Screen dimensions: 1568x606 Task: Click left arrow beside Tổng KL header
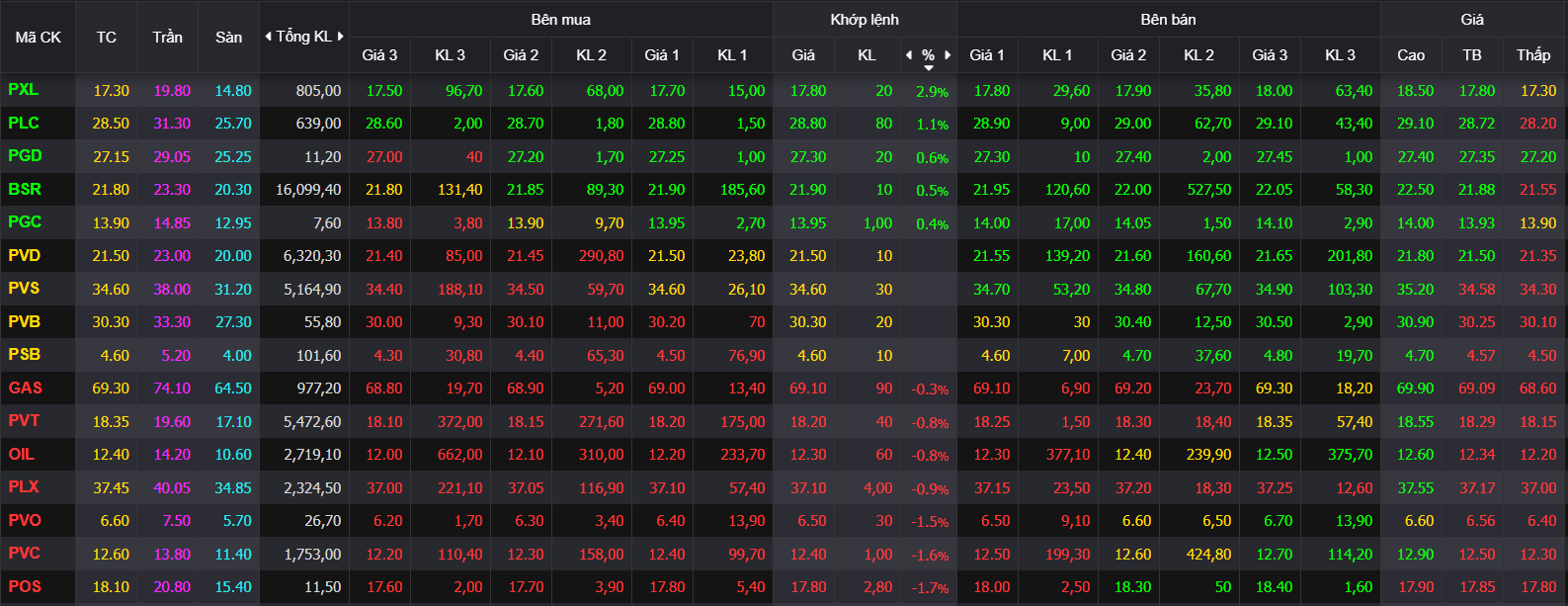pyautogui.click(x=268, y=37)
